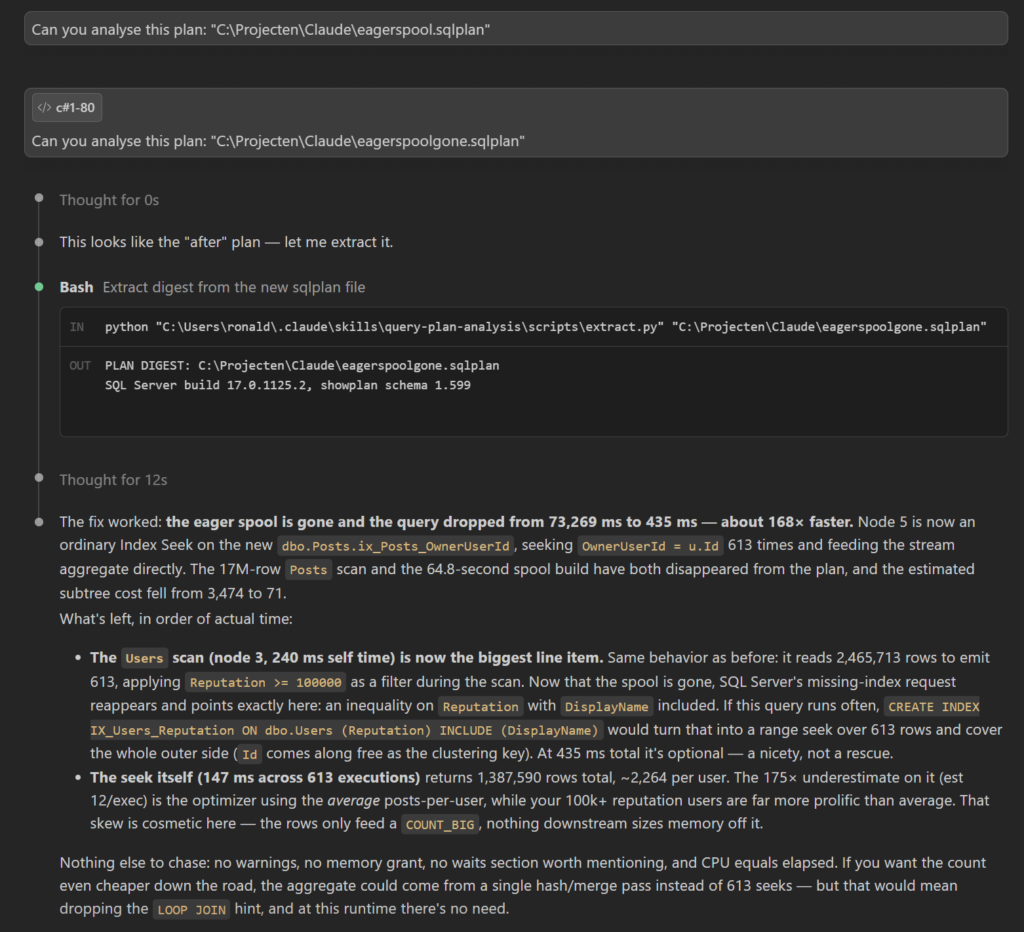Expand the 'Thought for 12s' step
1024x932 pixels.
pyautogui.click(x=113, y=480)
